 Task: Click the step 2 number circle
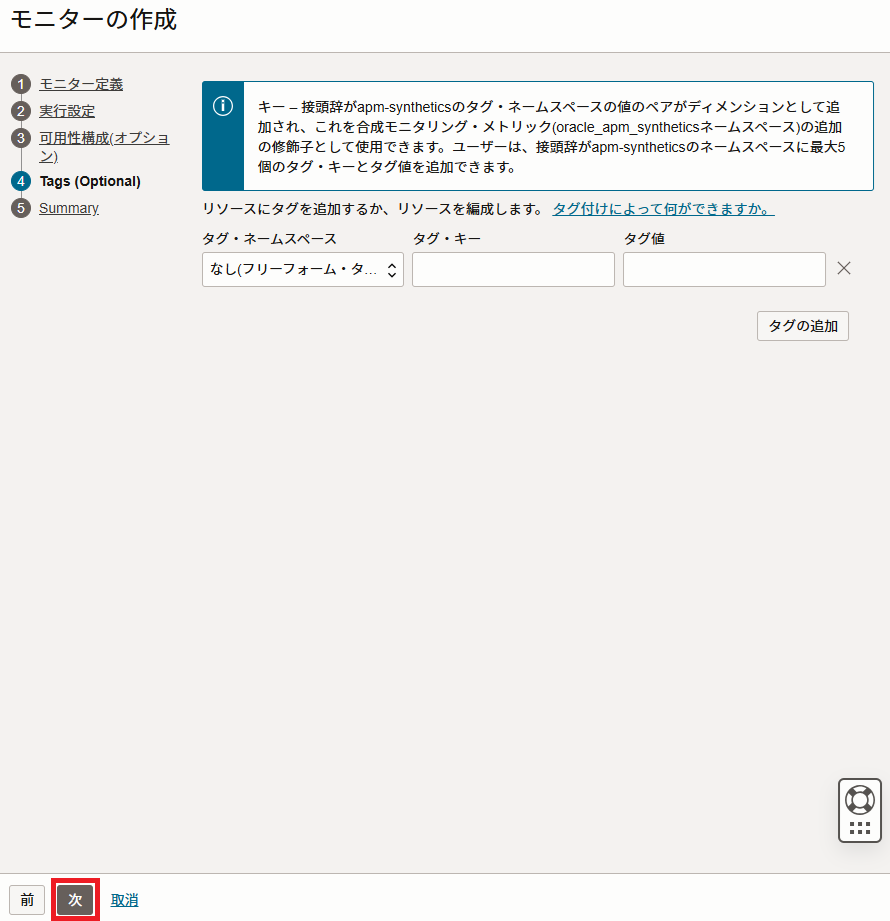(x=21, y=111)
